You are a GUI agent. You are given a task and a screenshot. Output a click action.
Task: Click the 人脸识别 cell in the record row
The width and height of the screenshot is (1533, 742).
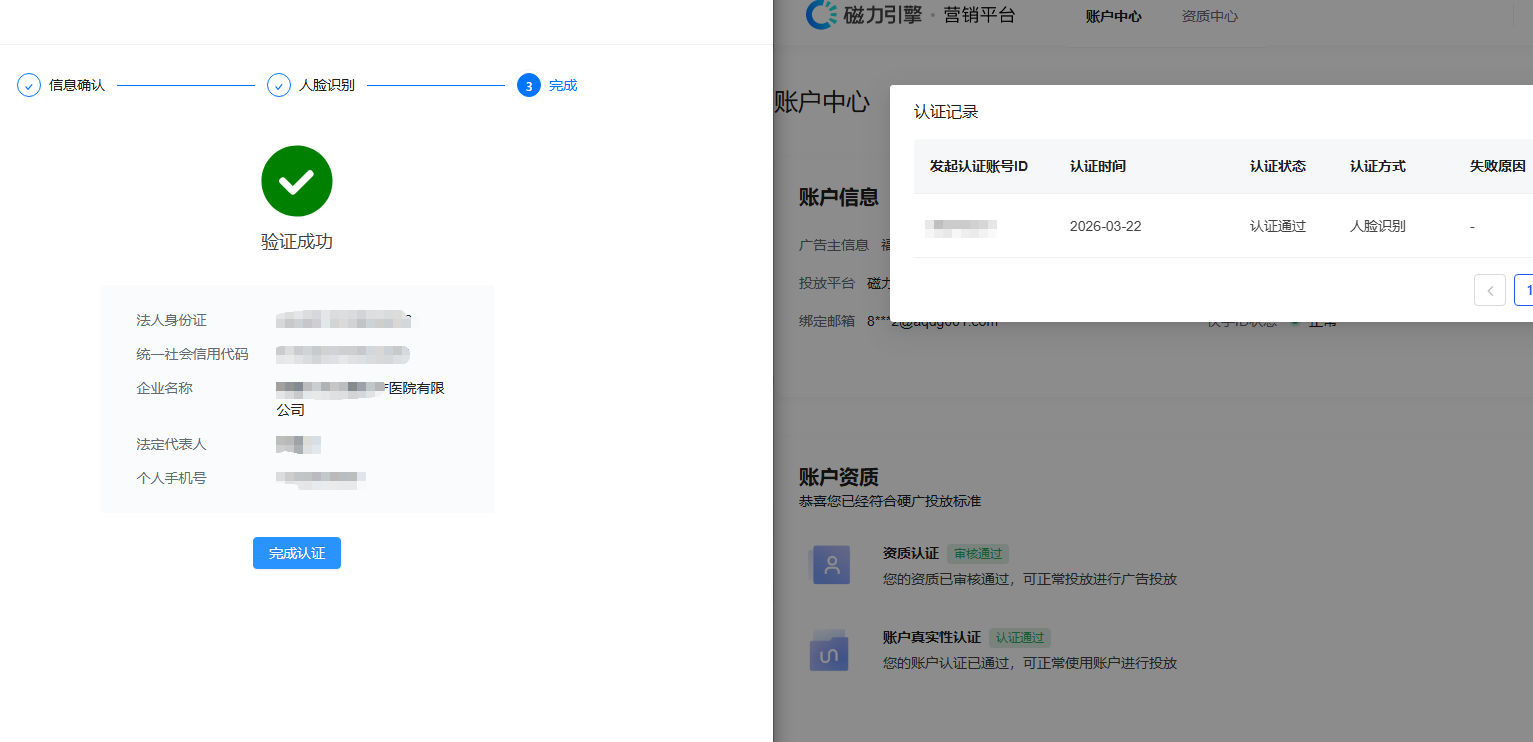(x=1378, y=226)
